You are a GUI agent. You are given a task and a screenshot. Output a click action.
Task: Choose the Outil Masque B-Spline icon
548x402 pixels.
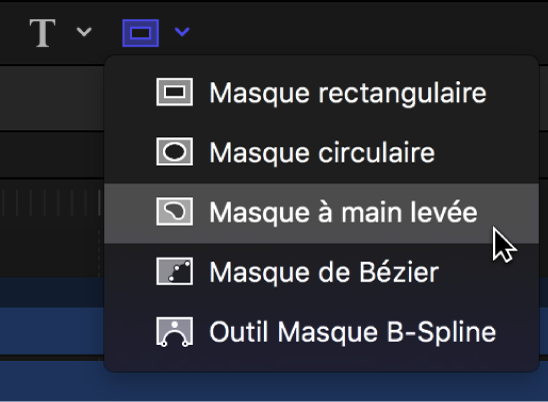174,332
